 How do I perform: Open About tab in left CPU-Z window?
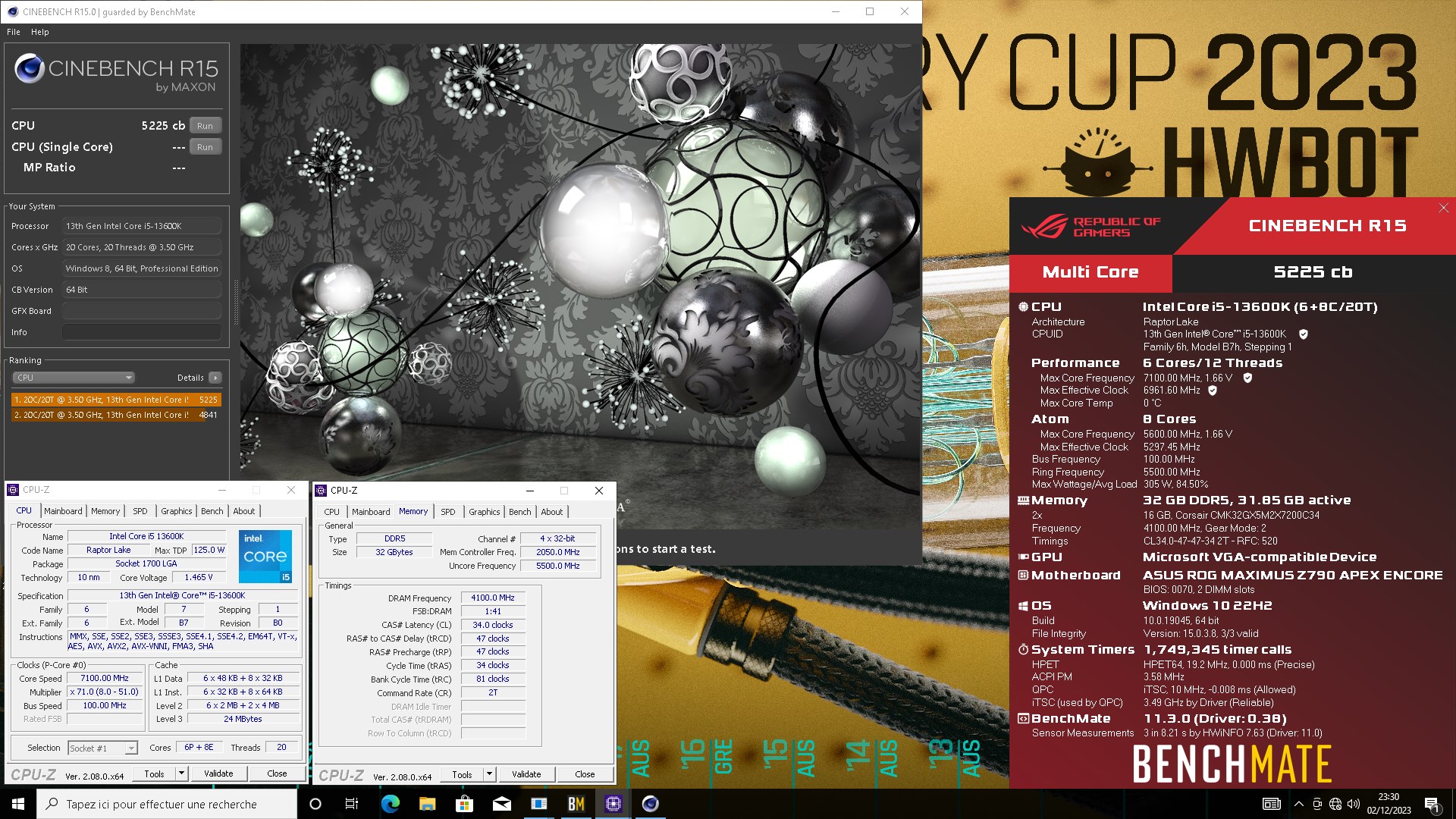point(244,511)
